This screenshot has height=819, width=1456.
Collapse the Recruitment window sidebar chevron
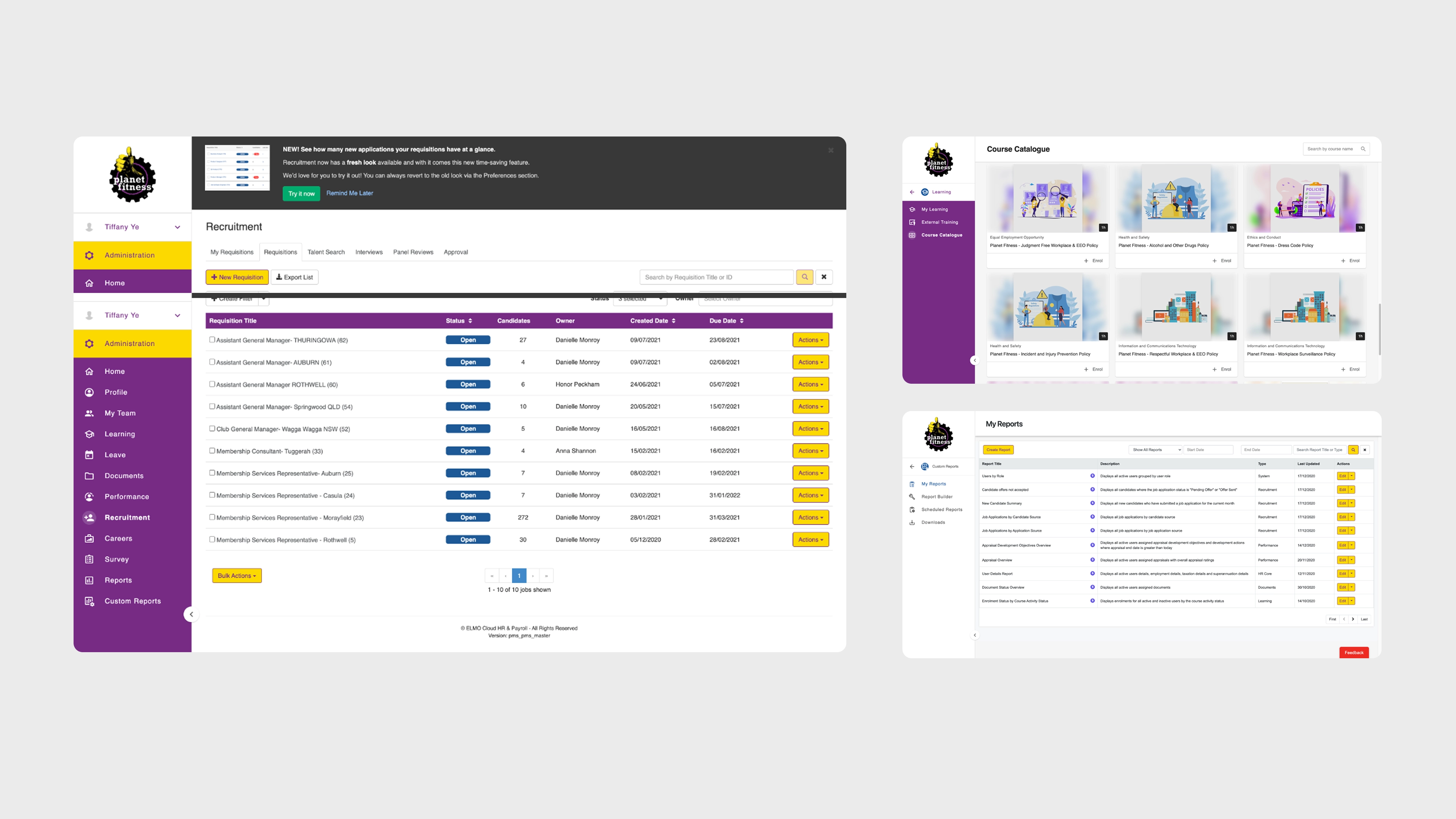pos(191,614)
